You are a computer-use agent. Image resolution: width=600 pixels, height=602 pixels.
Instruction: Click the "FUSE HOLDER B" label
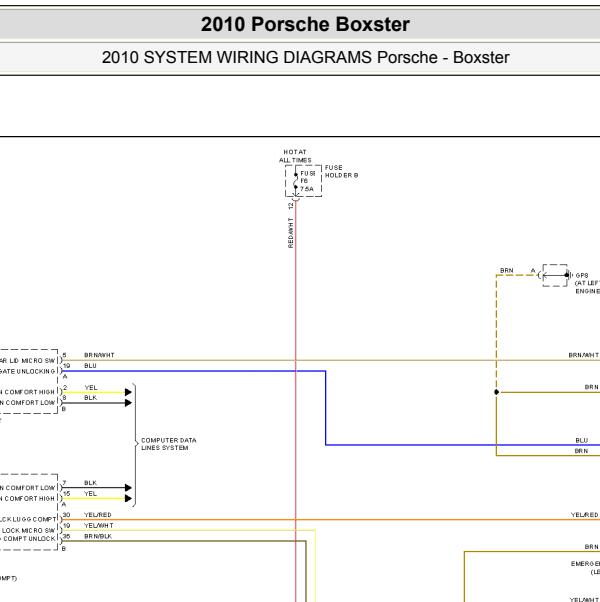(x=341, y=171)
